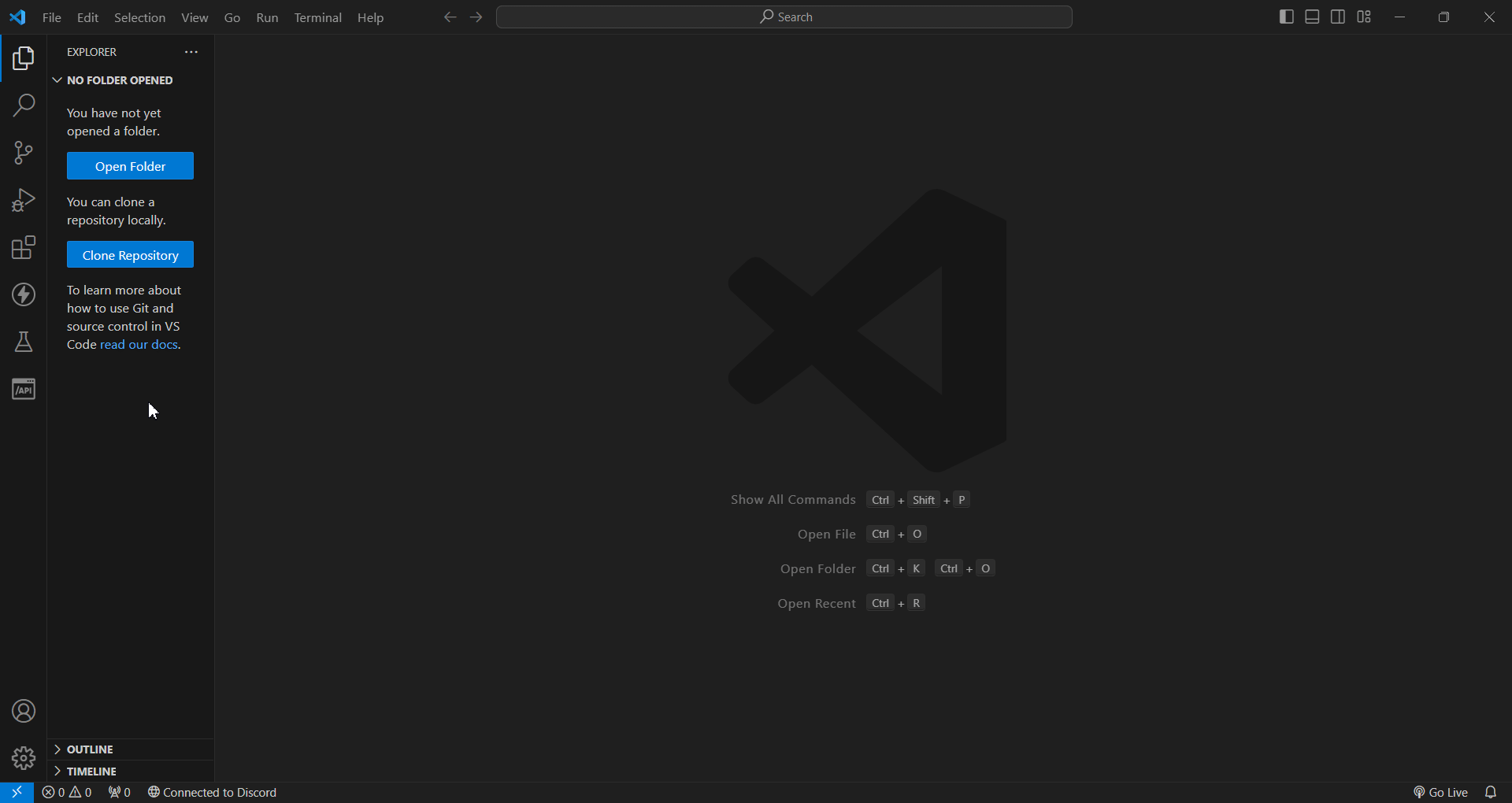Screen dimensions: 1512x803
Task: Open the API panel icon
Action: 24,389
